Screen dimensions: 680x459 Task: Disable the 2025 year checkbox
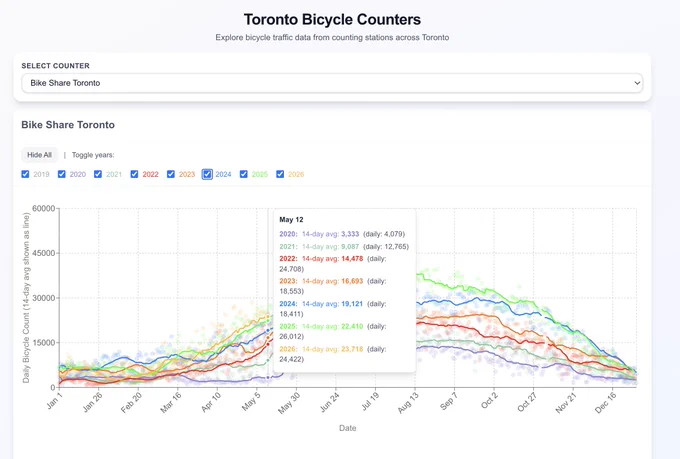244,174
